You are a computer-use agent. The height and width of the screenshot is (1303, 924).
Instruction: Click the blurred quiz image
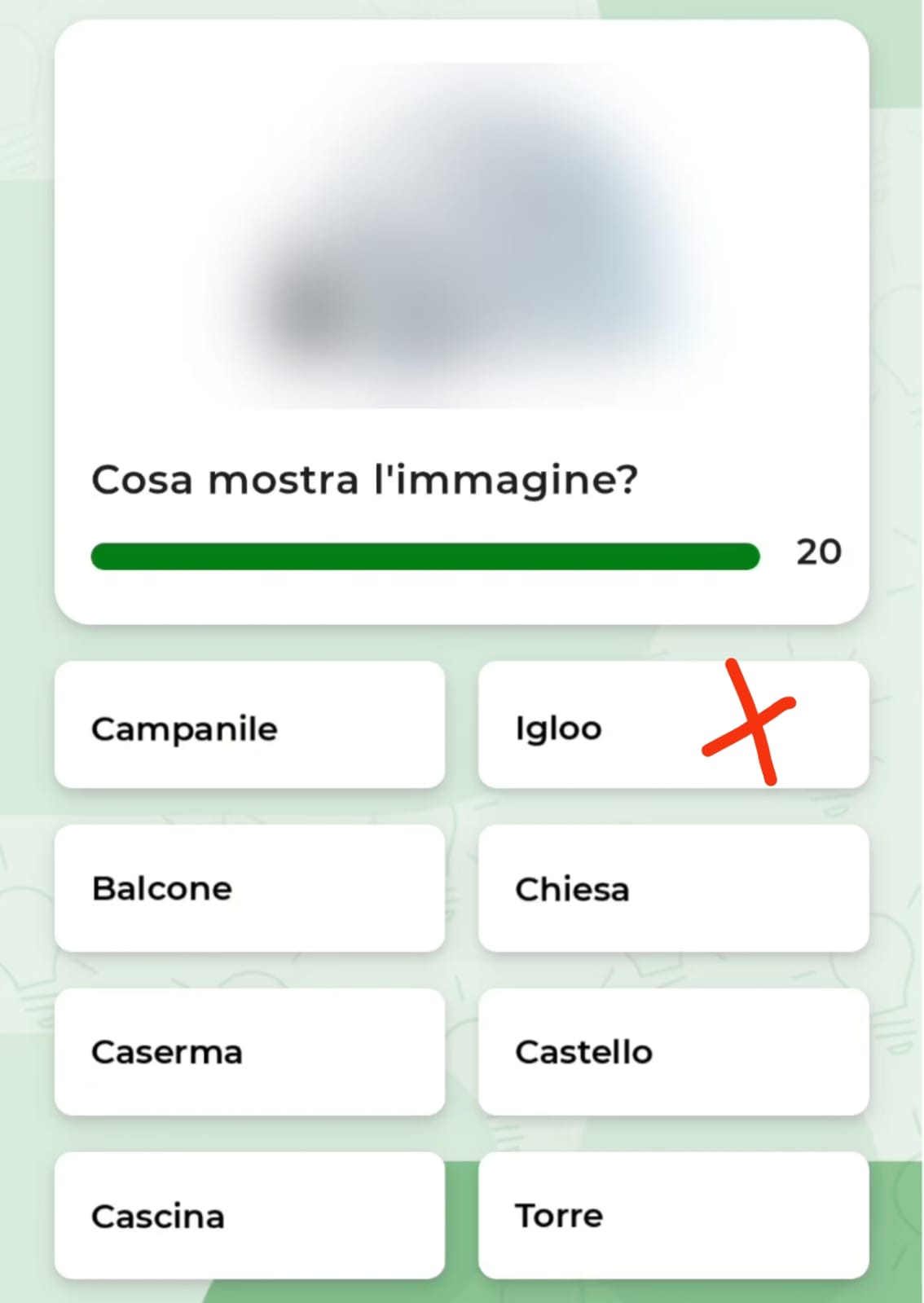461,236
